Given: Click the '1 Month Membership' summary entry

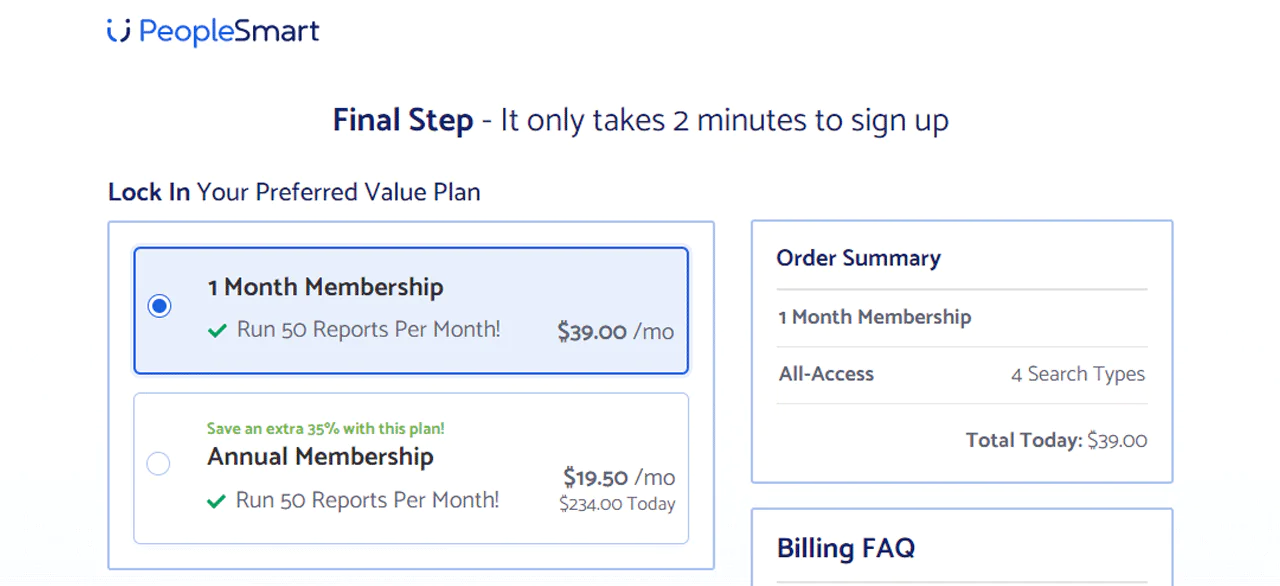Looking at the screenshot, I should (874, 317).
